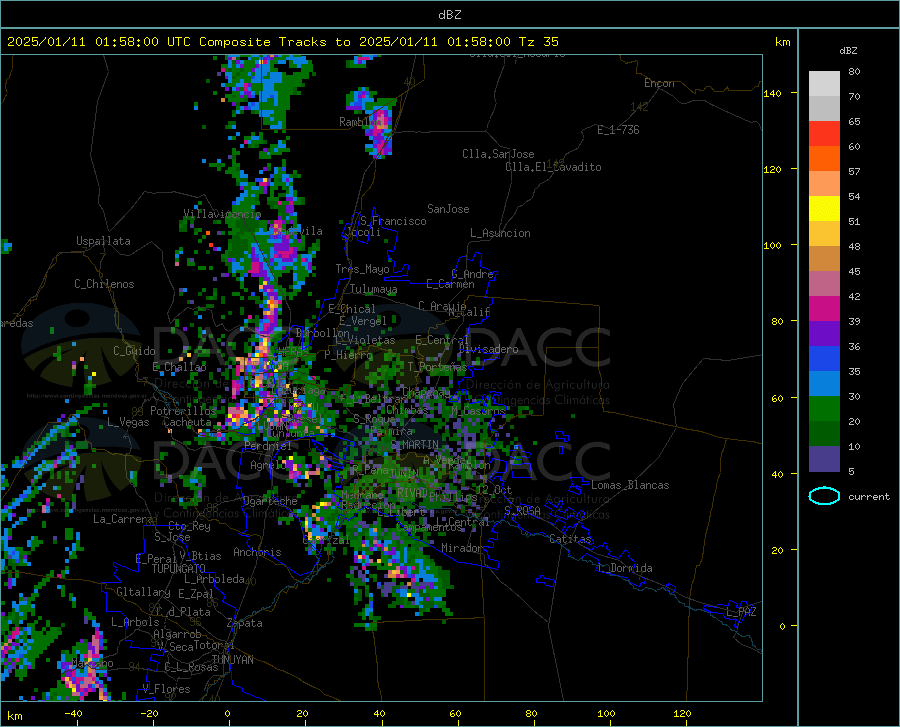The width and height of the screenshot is (900, 727).
Task: Click the 80 km vertical axis tick
Action: click(777, 321)
